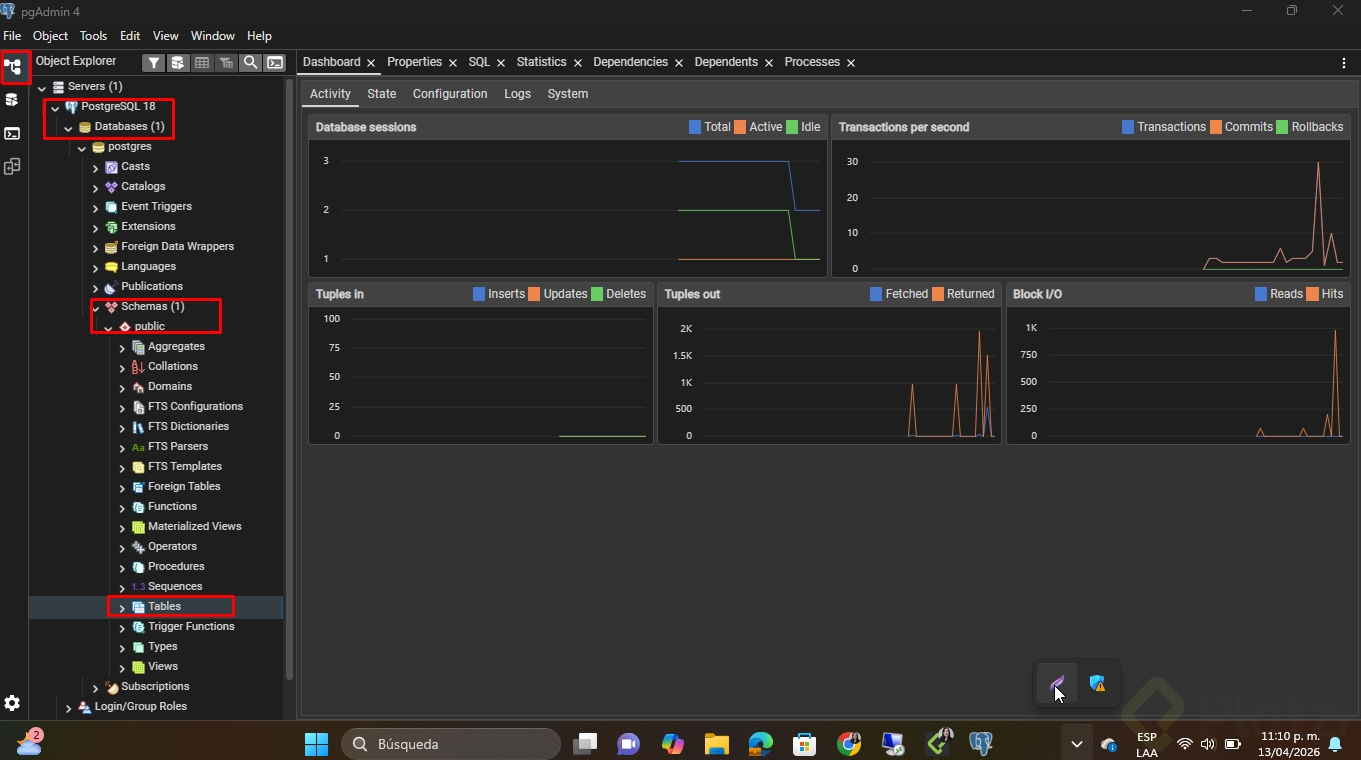The height and width of the screenshot is (760, 1361).
Task: Open the Logs sub-tab
Action: (x=517, y=94)
